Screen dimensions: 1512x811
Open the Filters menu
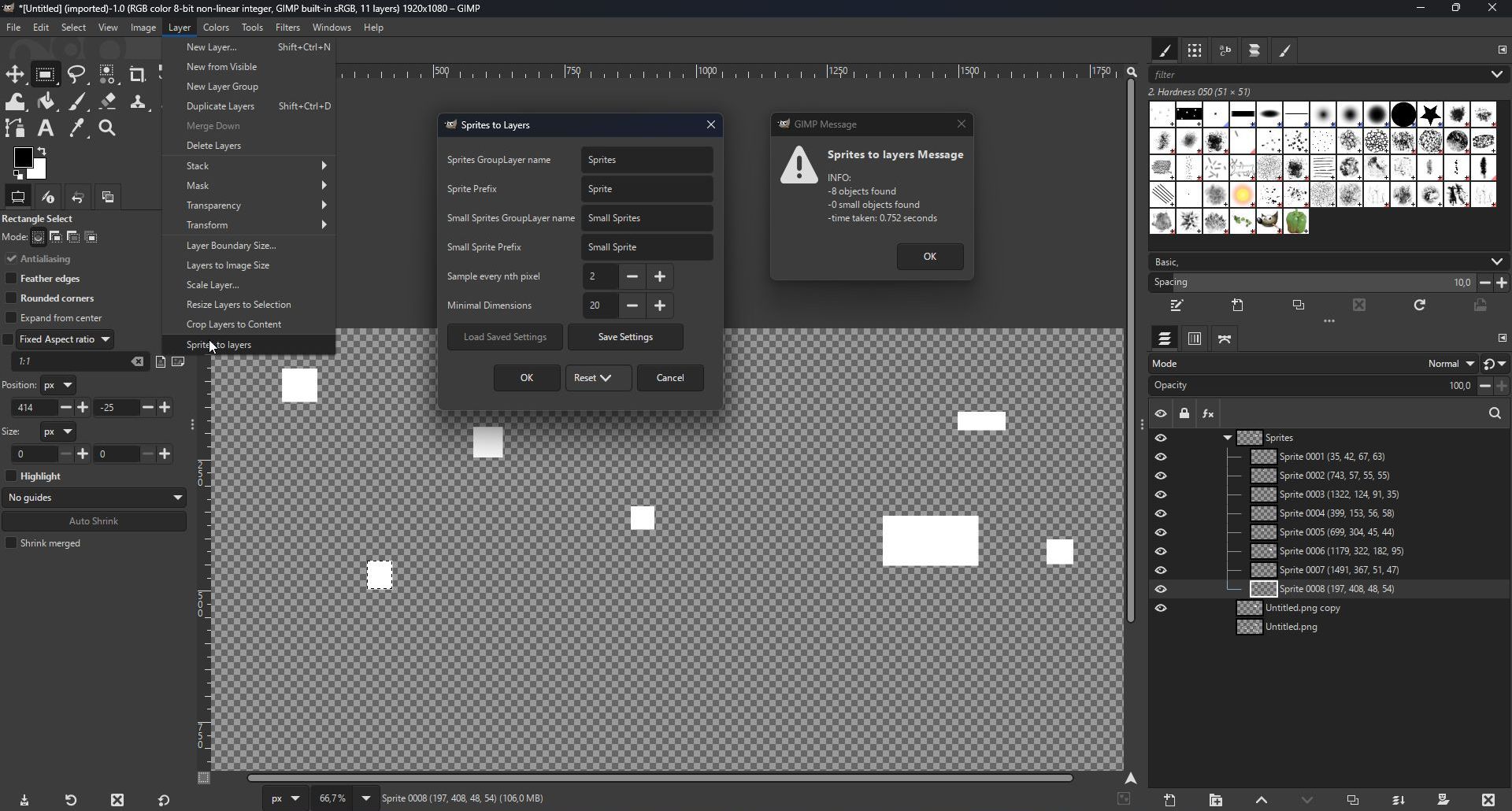coord(287,28)
